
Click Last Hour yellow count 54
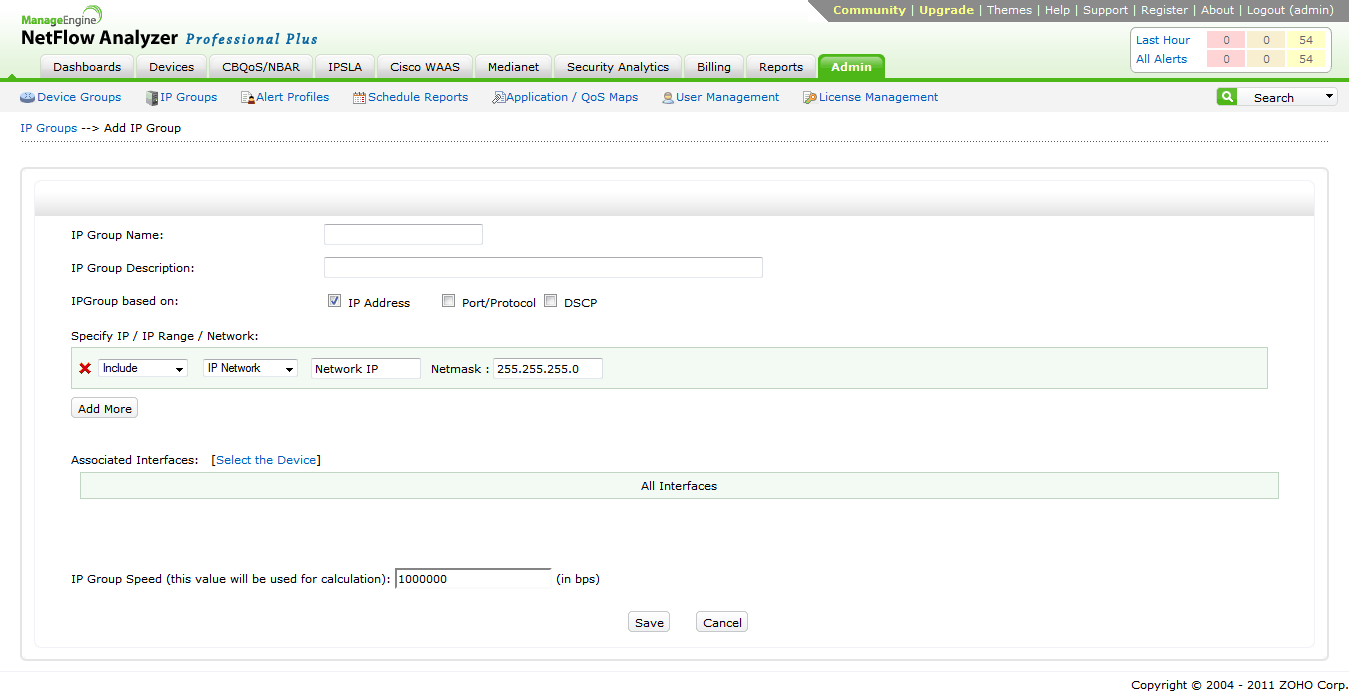click(x=1306, y=40)
